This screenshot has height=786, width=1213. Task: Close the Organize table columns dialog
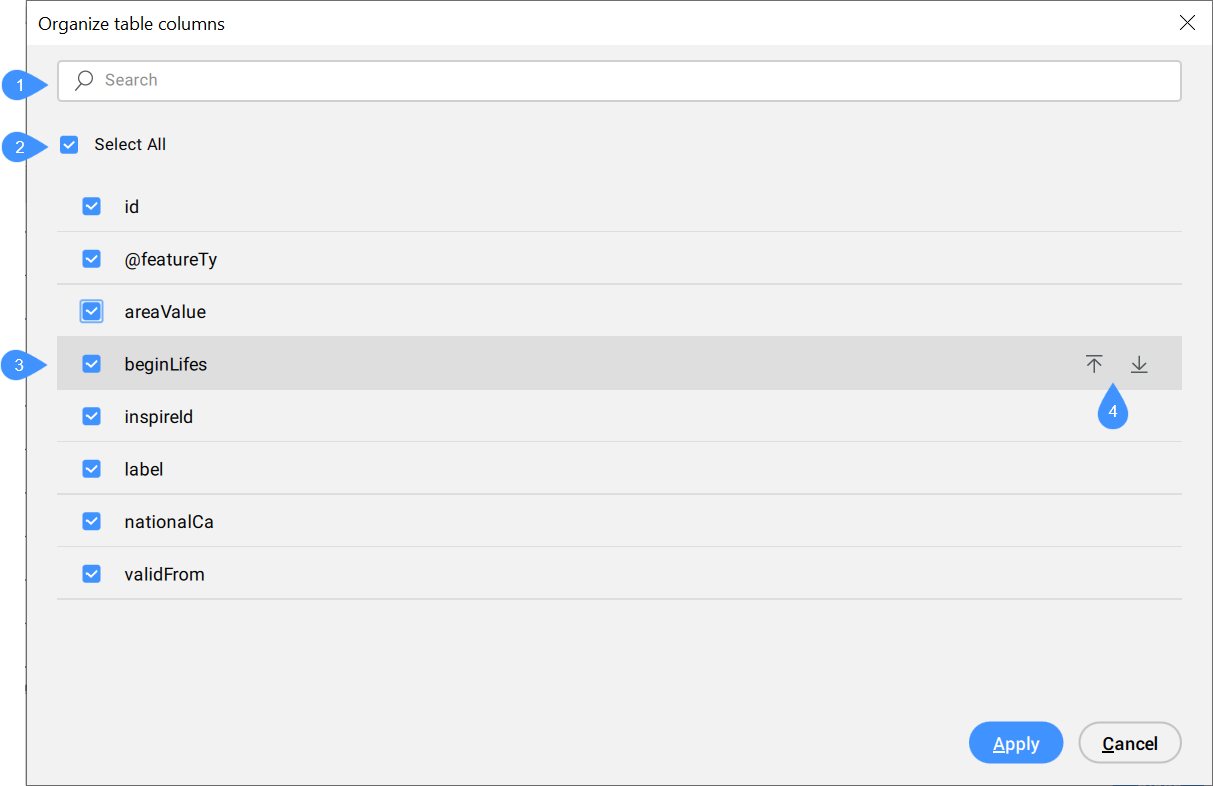point(1187,23)
